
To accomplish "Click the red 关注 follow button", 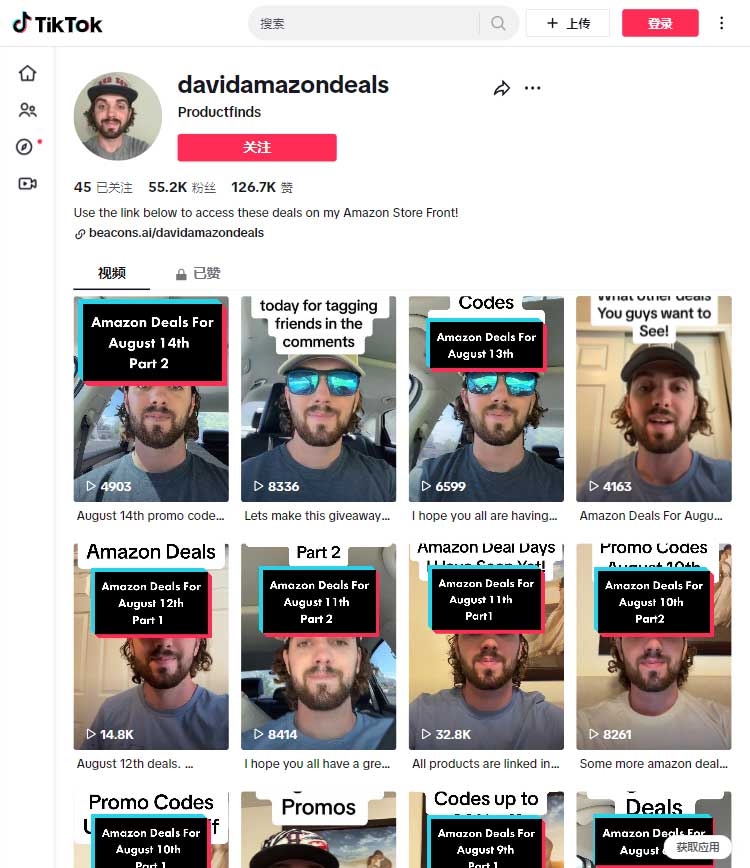I will point(257,147).
